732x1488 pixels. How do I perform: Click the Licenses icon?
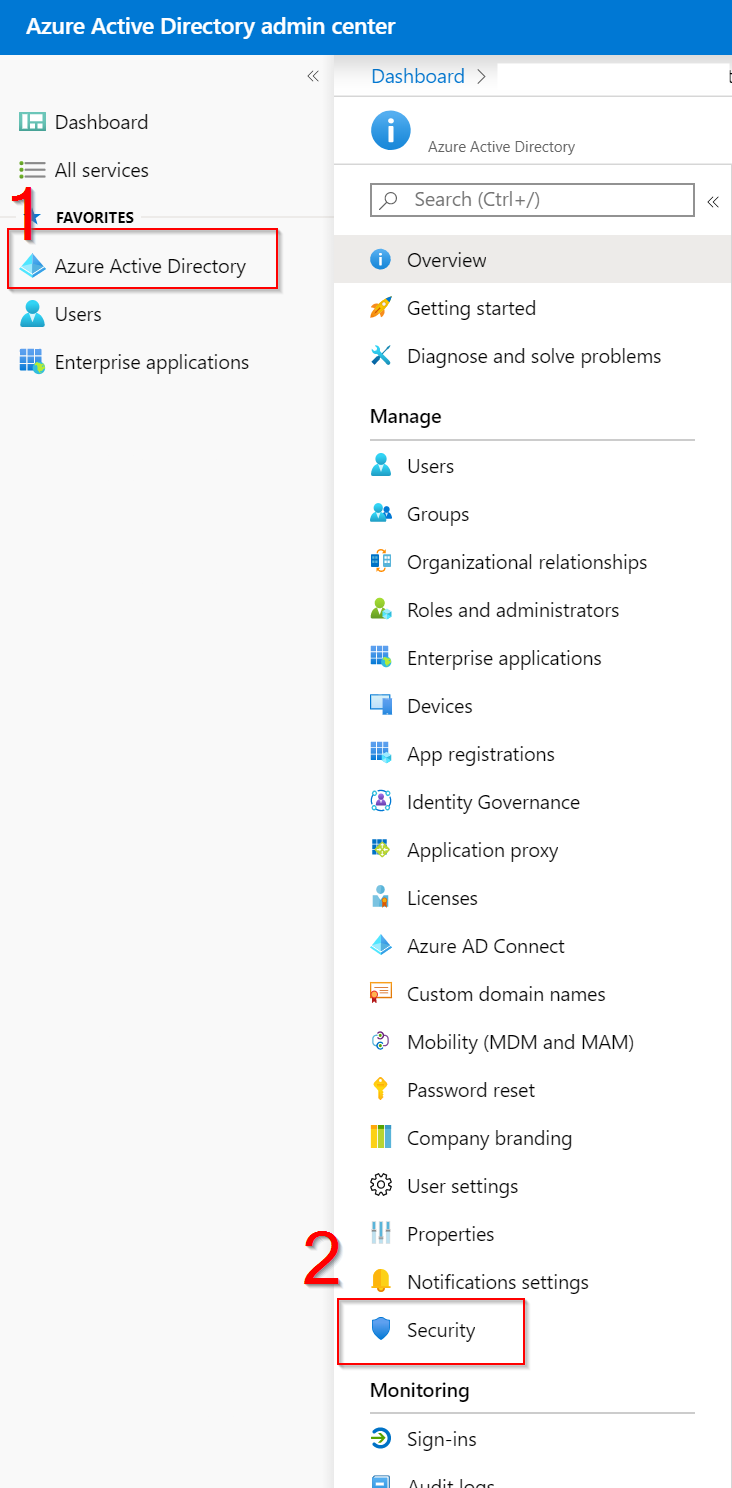[x=381, y=898]
